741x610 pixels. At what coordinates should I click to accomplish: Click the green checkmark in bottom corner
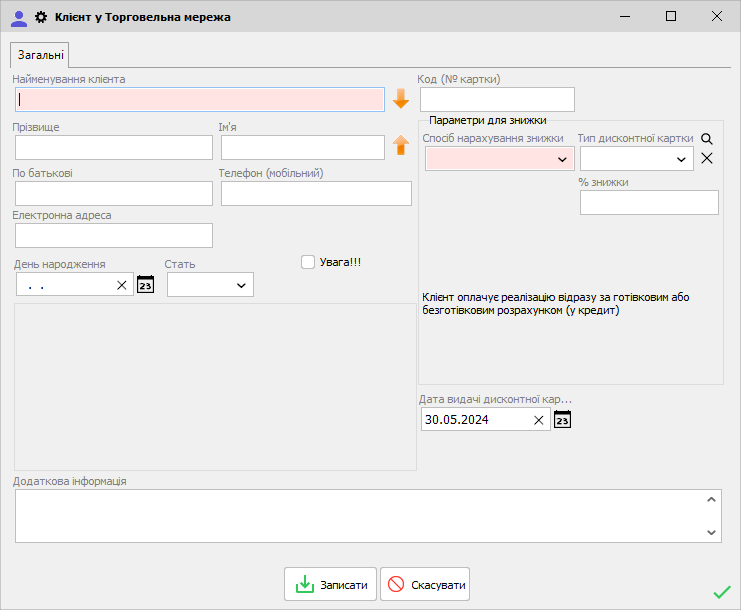(721, 592)
